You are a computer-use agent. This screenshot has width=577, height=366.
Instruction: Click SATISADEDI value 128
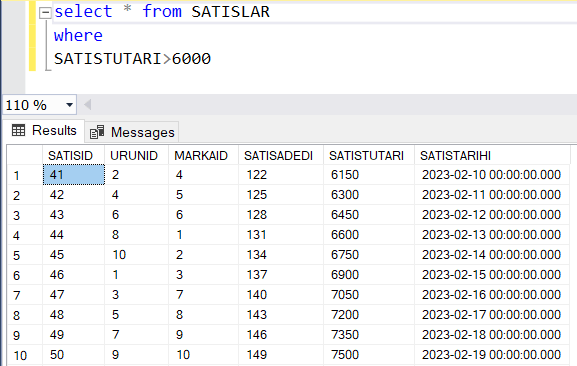281,214
